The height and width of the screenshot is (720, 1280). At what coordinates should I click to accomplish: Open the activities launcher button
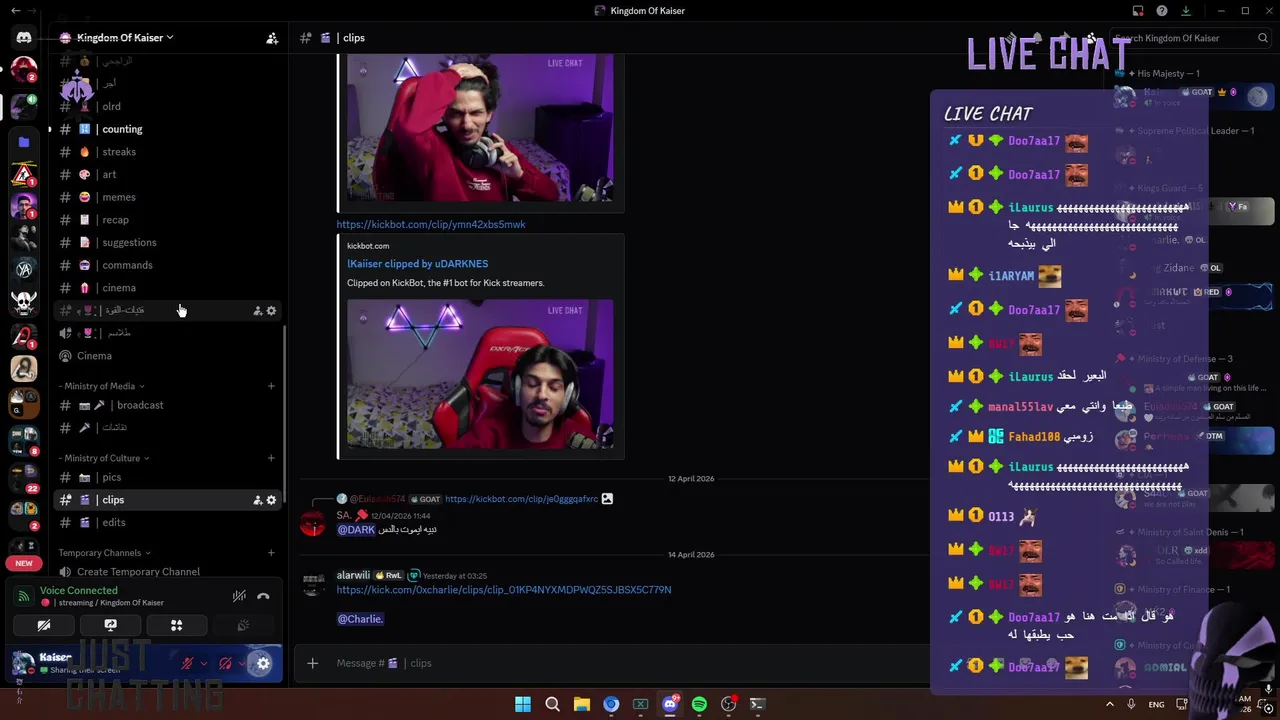[x=176, y=625]
